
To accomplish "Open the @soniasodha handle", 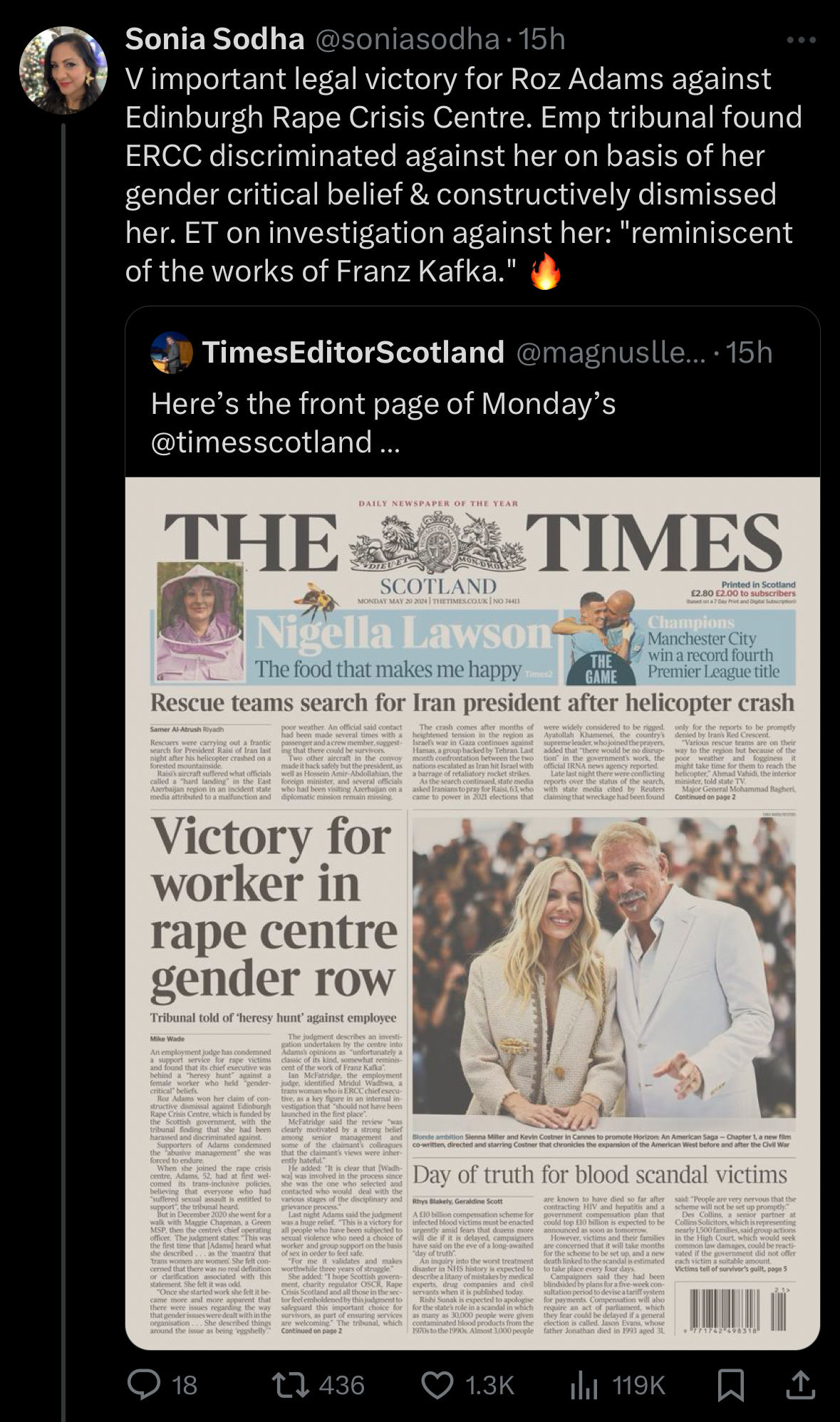I will (407, 39).
